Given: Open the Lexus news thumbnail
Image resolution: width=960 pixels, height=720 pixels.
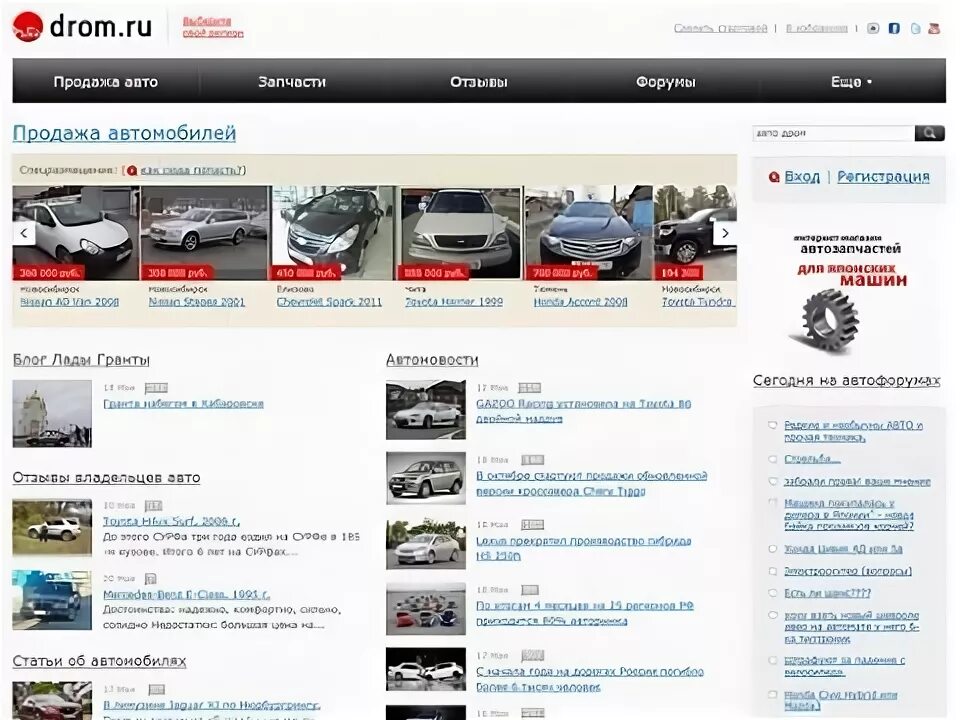Looking at the screenshot, I should 426,544.
